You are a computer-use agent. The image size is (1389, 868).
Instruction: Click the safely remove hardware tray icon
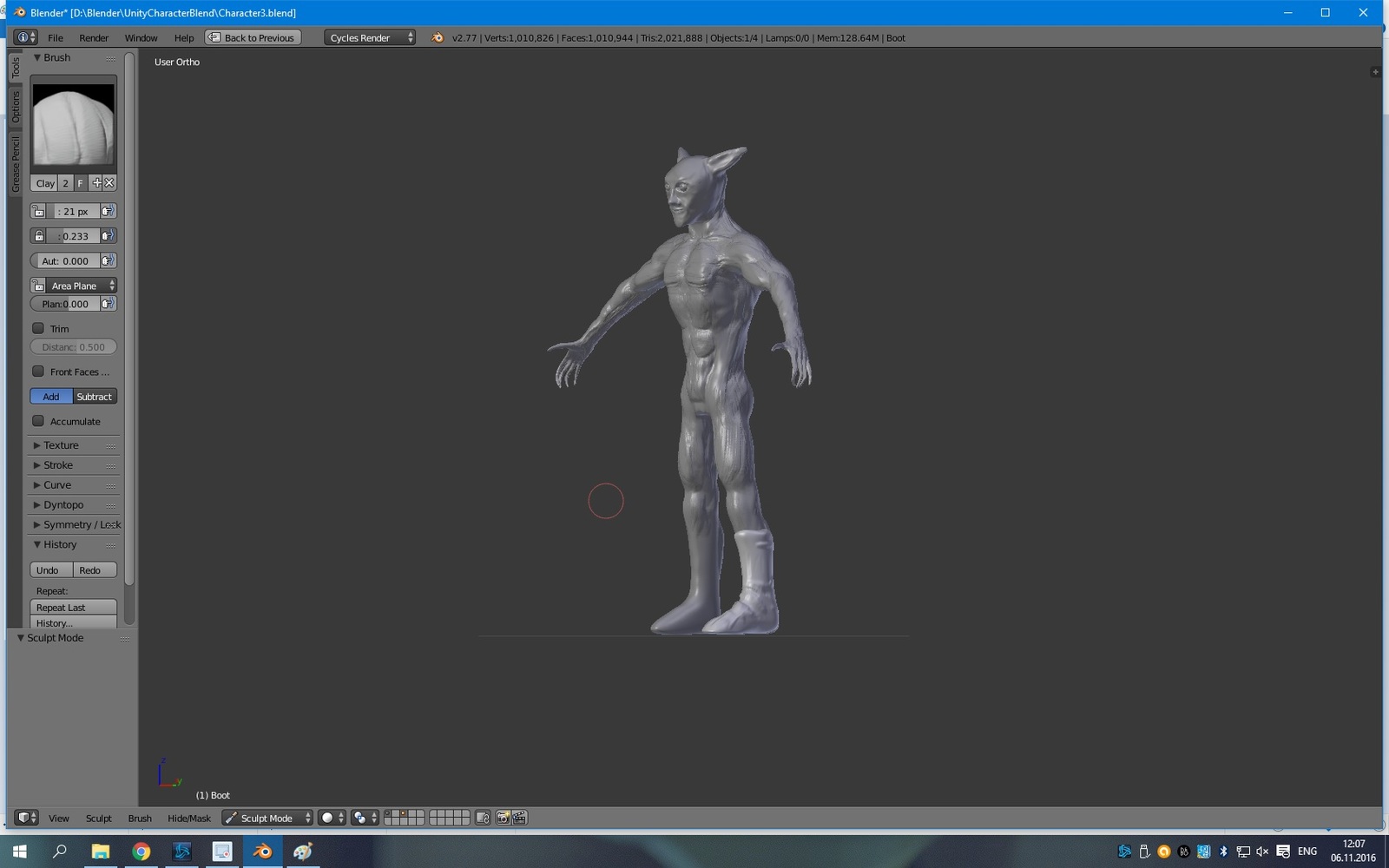coord(1144,852)
